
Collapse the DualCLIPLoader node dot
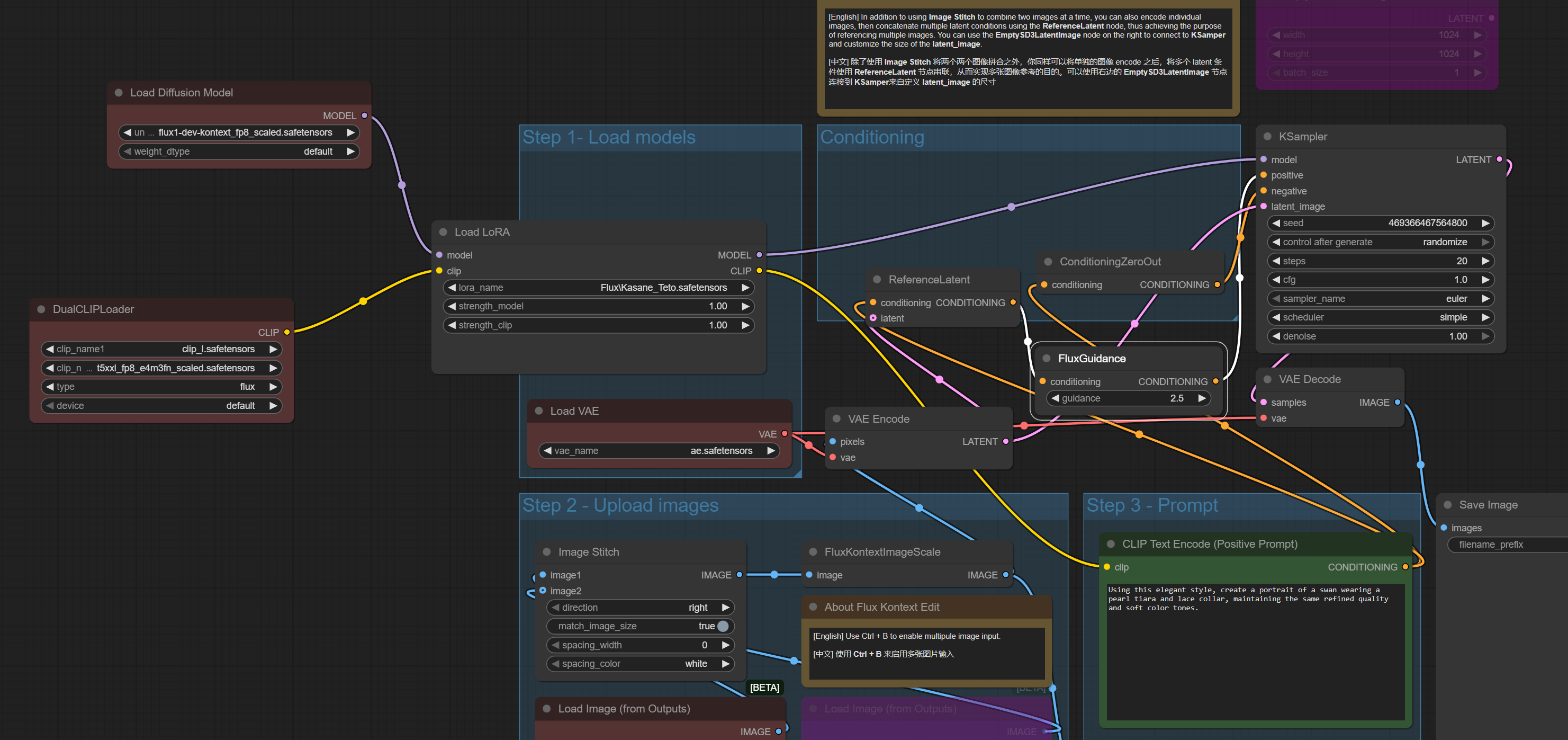(x=41, y=309)
